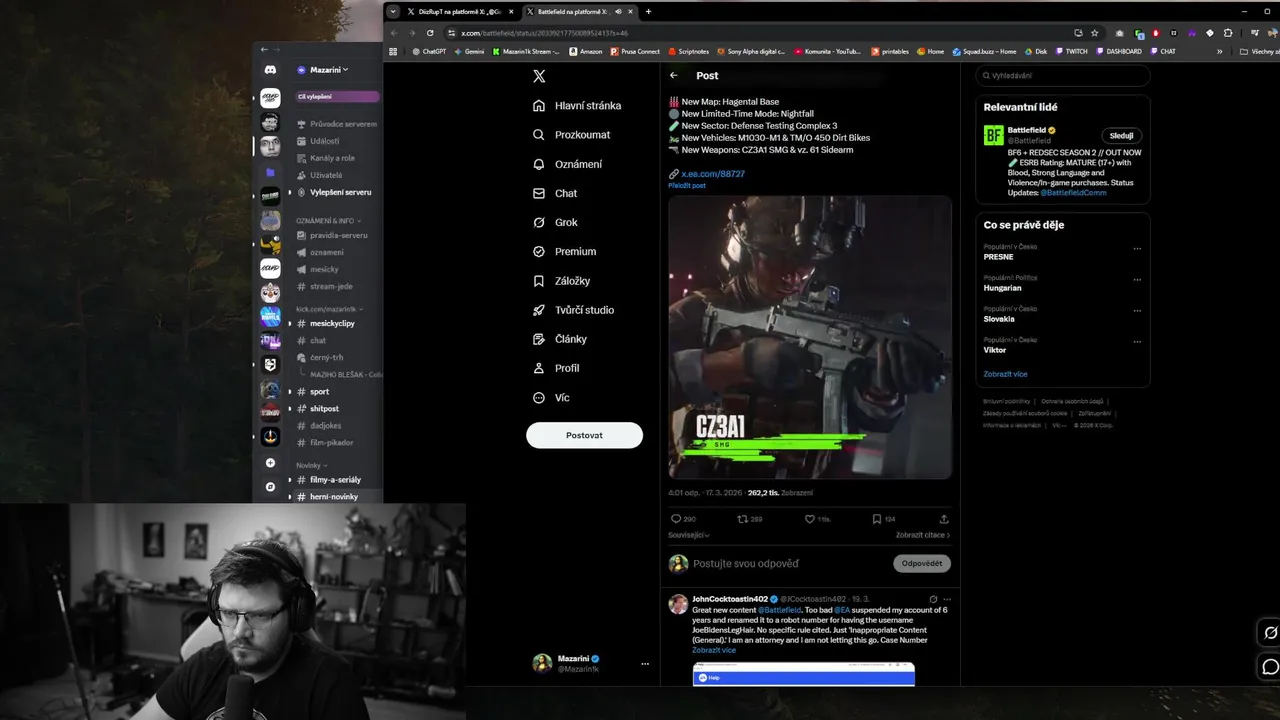Open the tab search dropdown arrow

393,12
